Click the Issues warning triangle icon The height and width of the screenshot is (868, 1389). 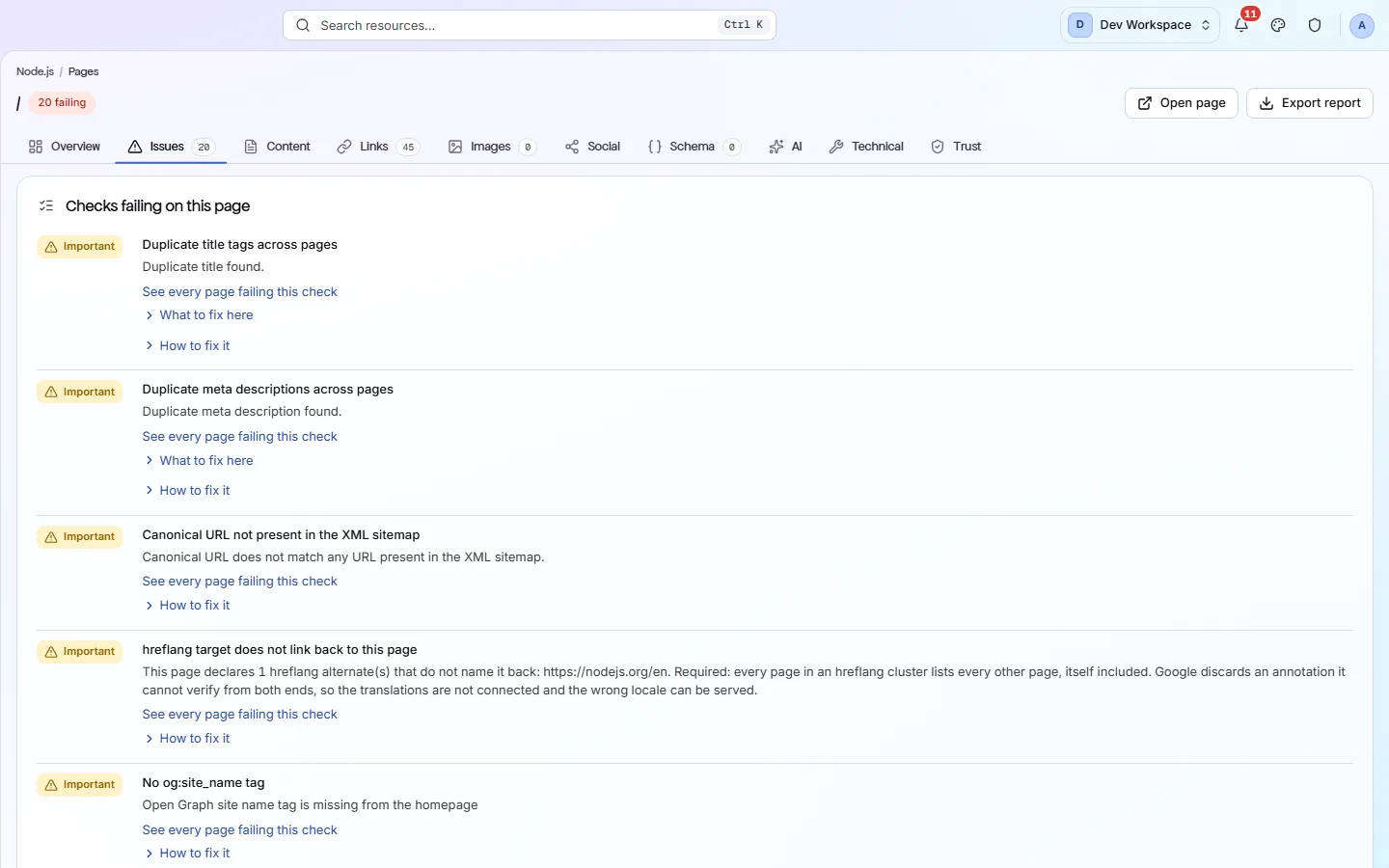(x=135, y=147)
